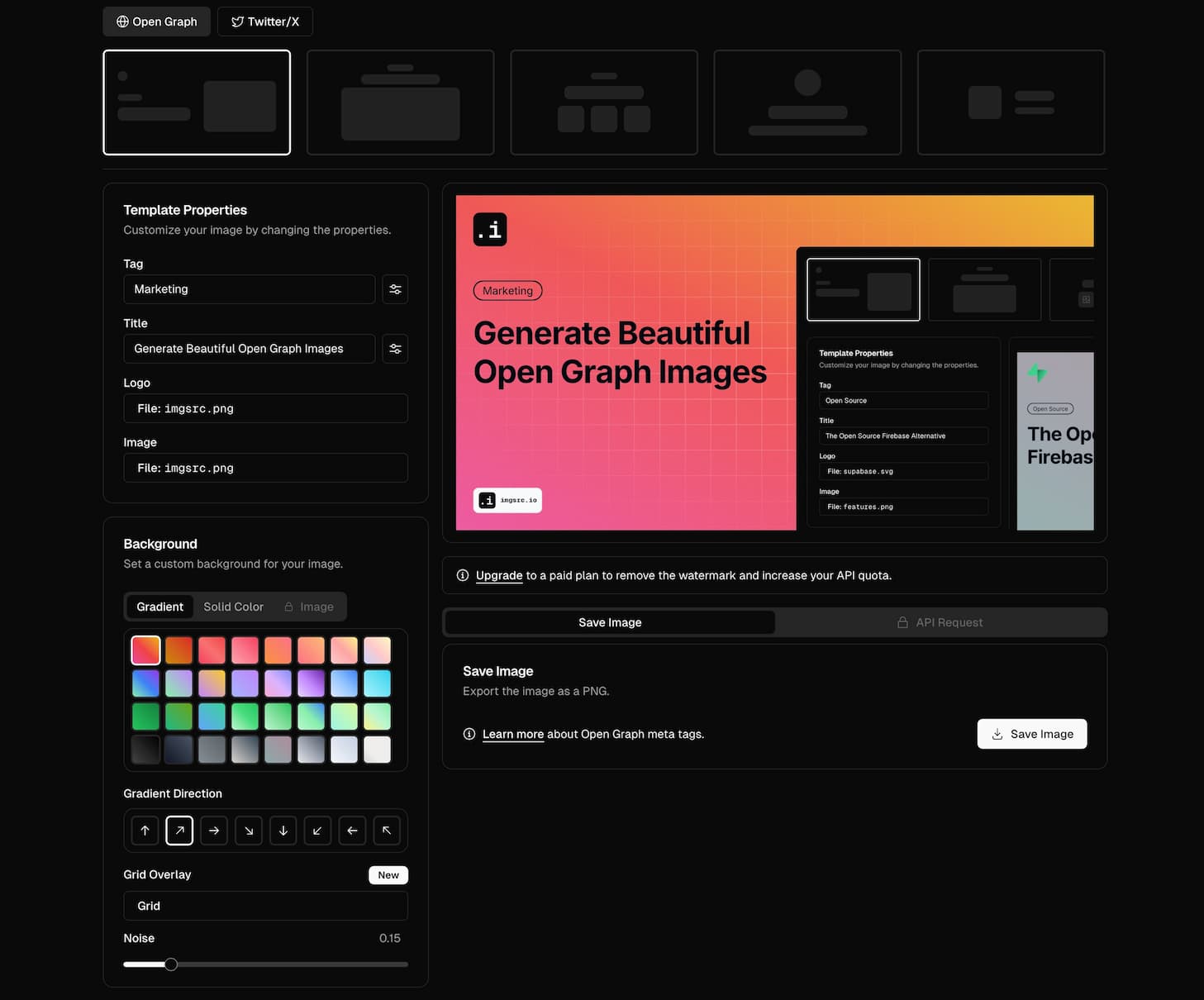Open the Grid Overlay dropdown
Viewport: 1204px width, 1000px height.
pyautogui.click(x=266, y=906)
